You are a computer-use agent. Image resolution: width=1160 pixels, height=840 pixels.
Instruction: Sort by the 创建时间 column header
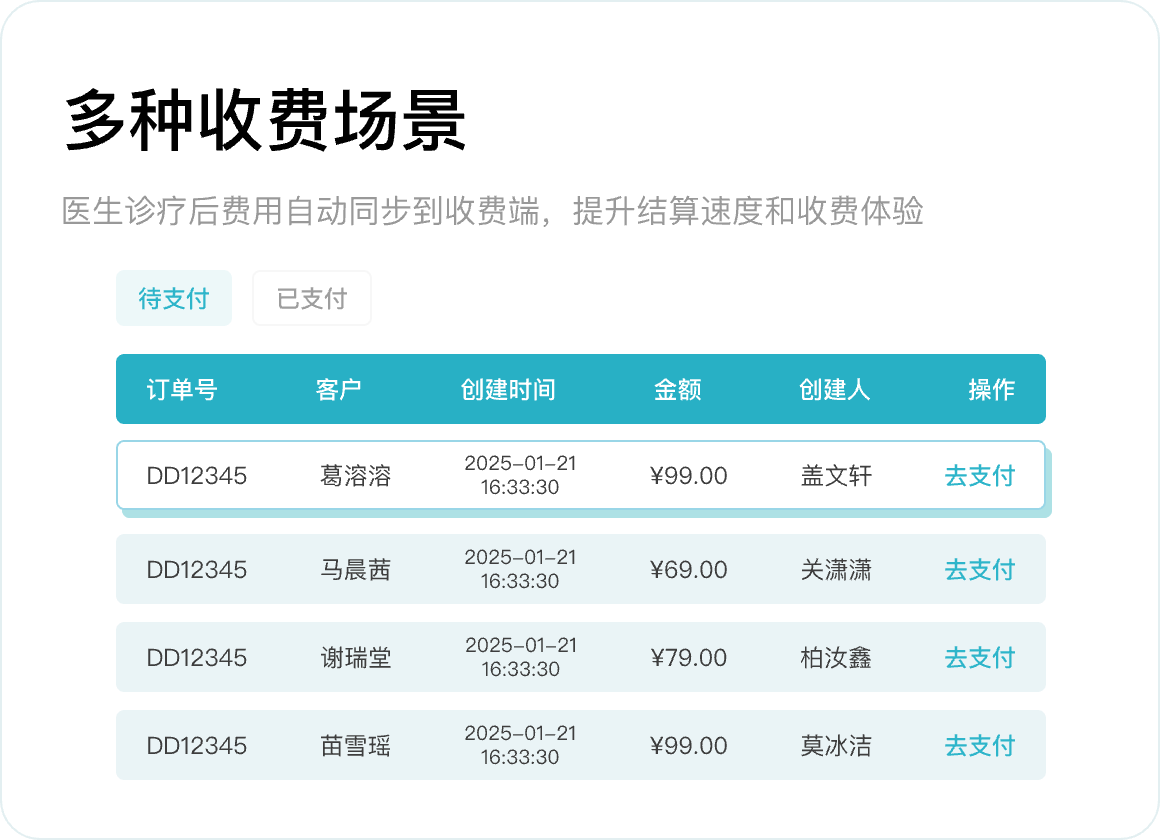(507, 389)
